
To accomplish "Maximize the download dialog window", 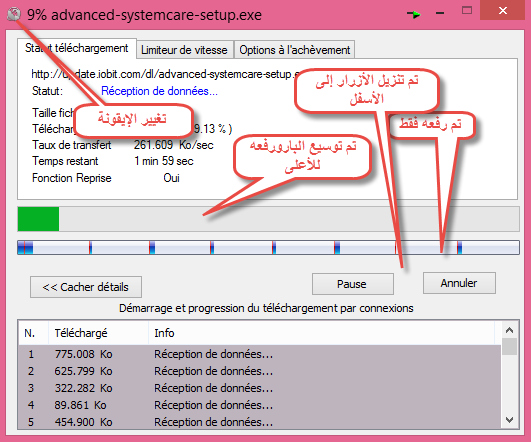I will 467,10.
